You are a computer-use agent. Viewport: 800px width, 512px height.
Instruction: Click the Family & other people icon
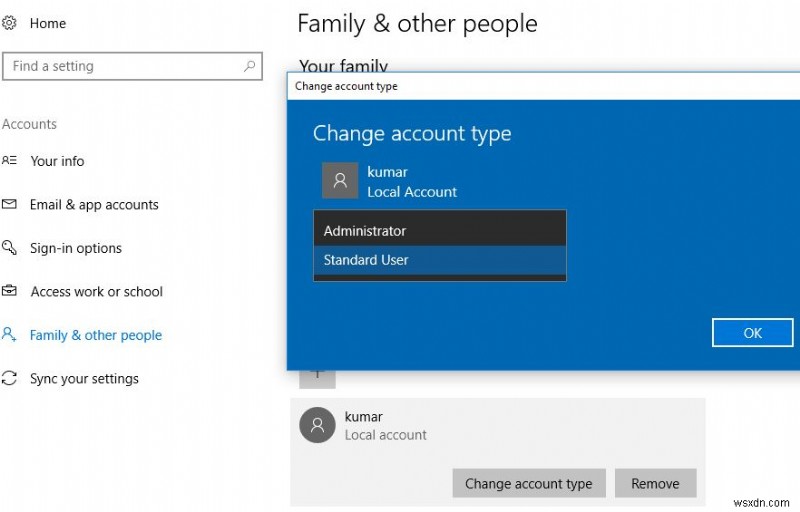10,335
